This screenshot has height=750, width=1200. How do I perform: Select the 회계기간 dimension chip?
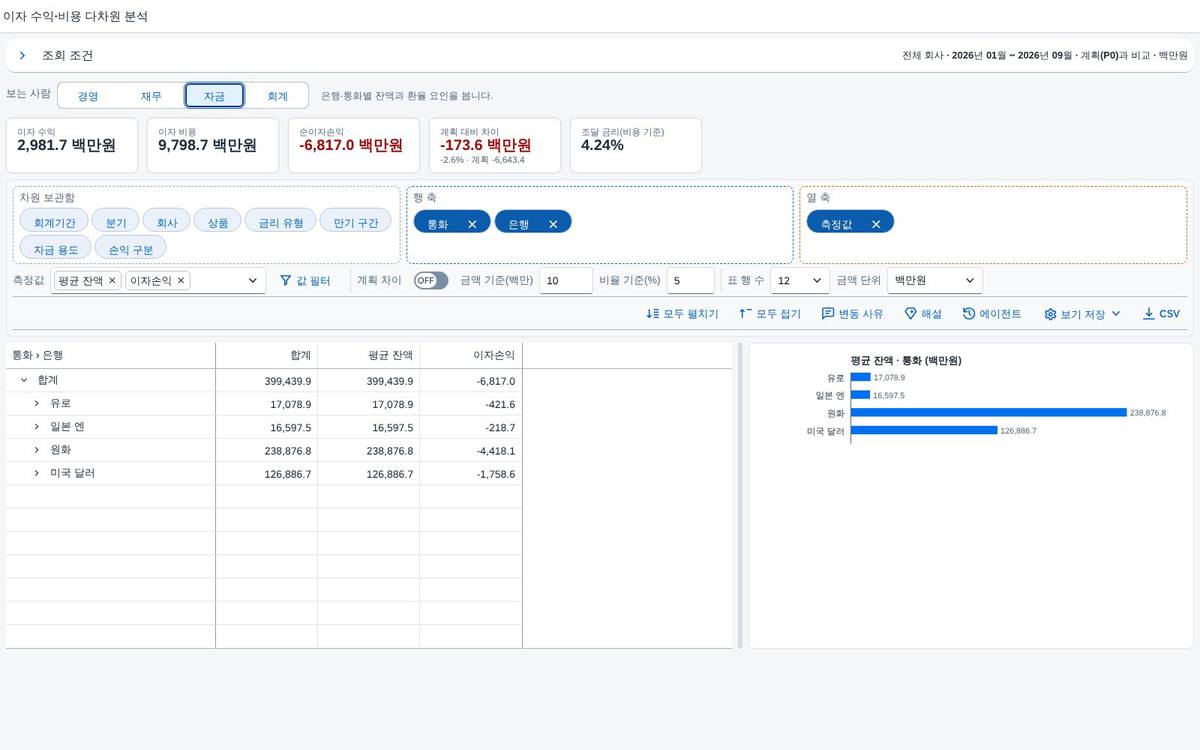point(54,221)
